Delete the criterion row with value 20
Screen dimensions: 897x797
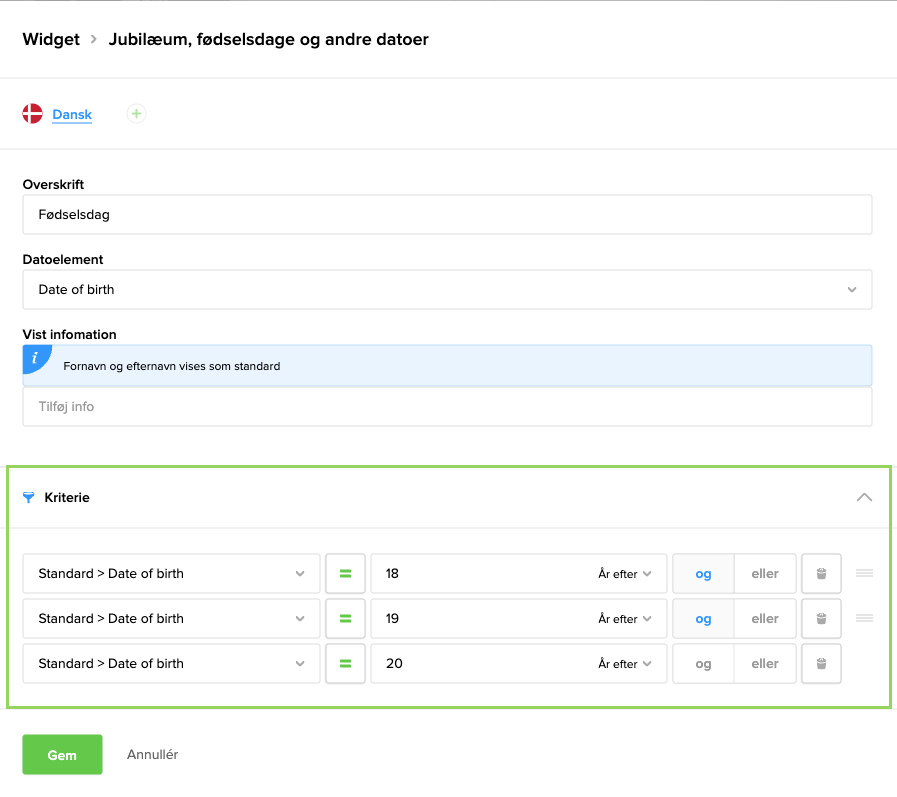821,664
